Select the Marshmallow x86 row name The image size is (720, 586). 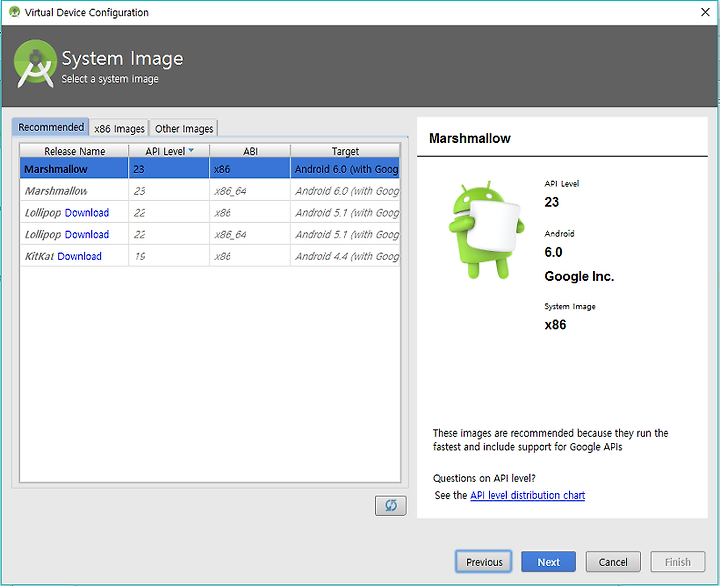pyautogui.click(x=56, y=169)
